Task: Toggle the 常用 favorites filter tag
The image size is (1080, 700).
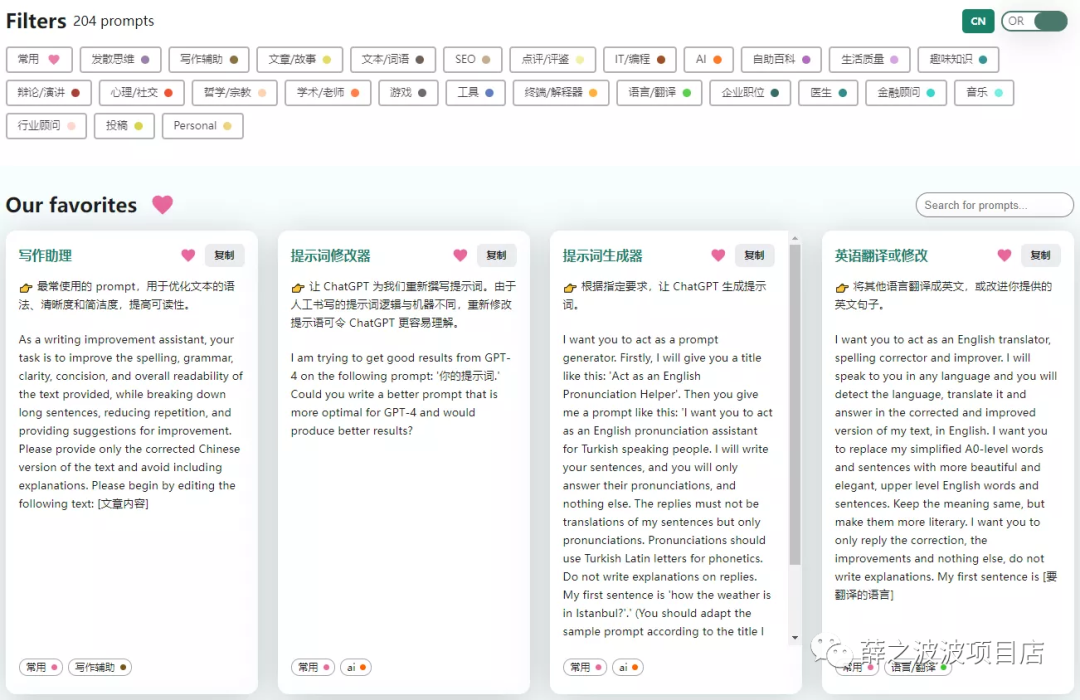Action: (39, 59)
